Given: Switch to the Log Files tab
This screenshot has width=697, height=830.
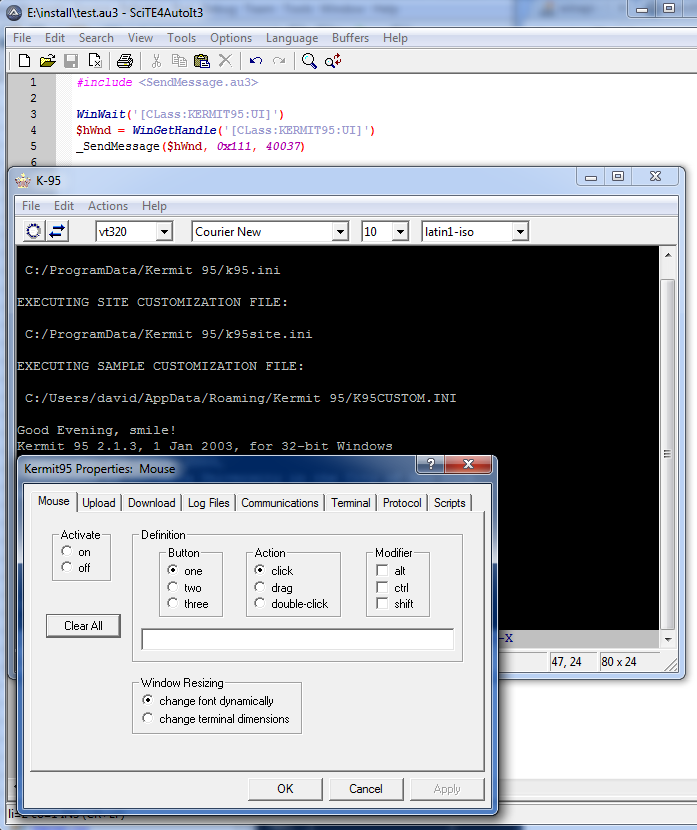Looking at the screenshot, I should pos(209,503).
